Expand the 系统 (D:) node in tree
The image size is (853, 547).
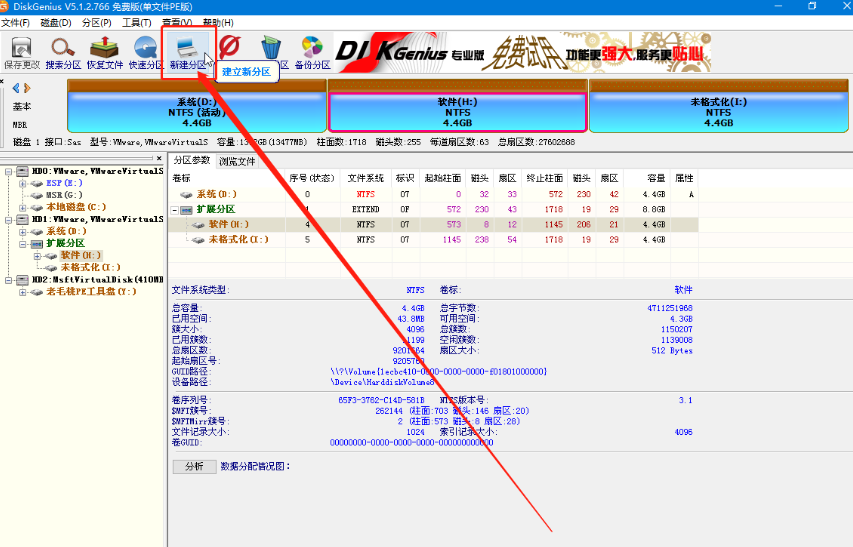(22, 232)
